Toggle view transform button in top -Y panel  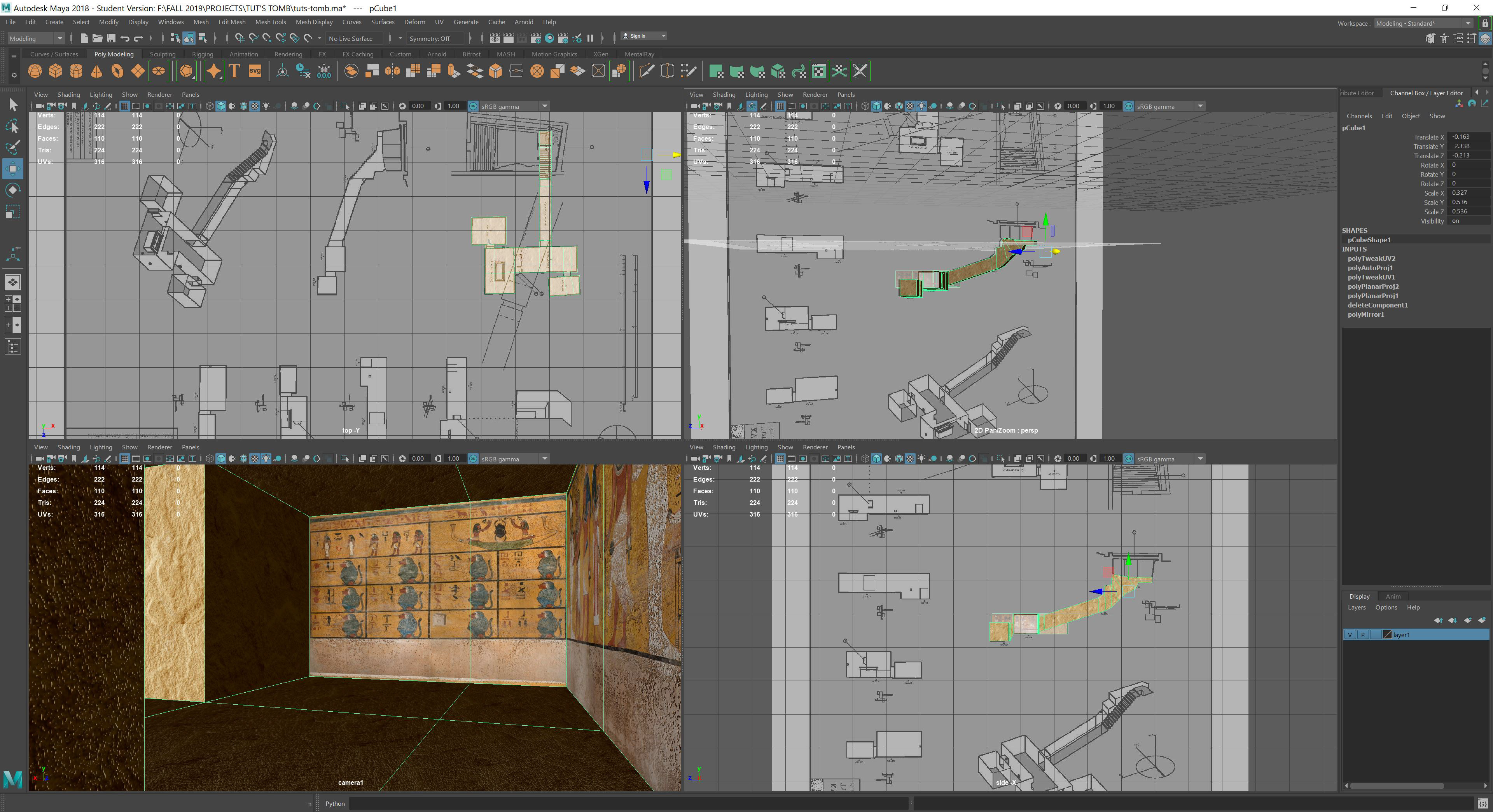tap(473, 106)
